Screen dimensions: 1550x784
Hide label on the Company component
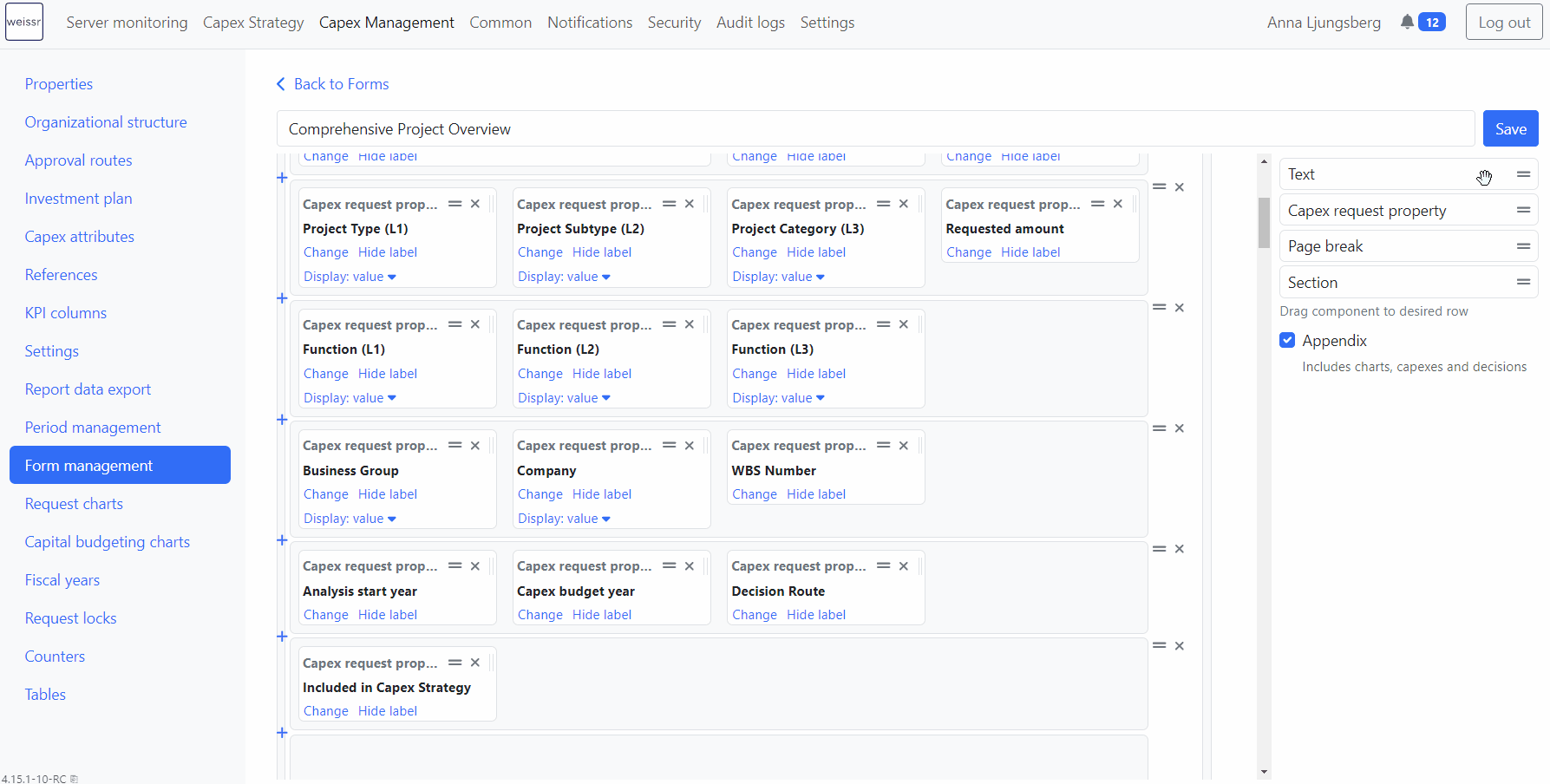602,493
